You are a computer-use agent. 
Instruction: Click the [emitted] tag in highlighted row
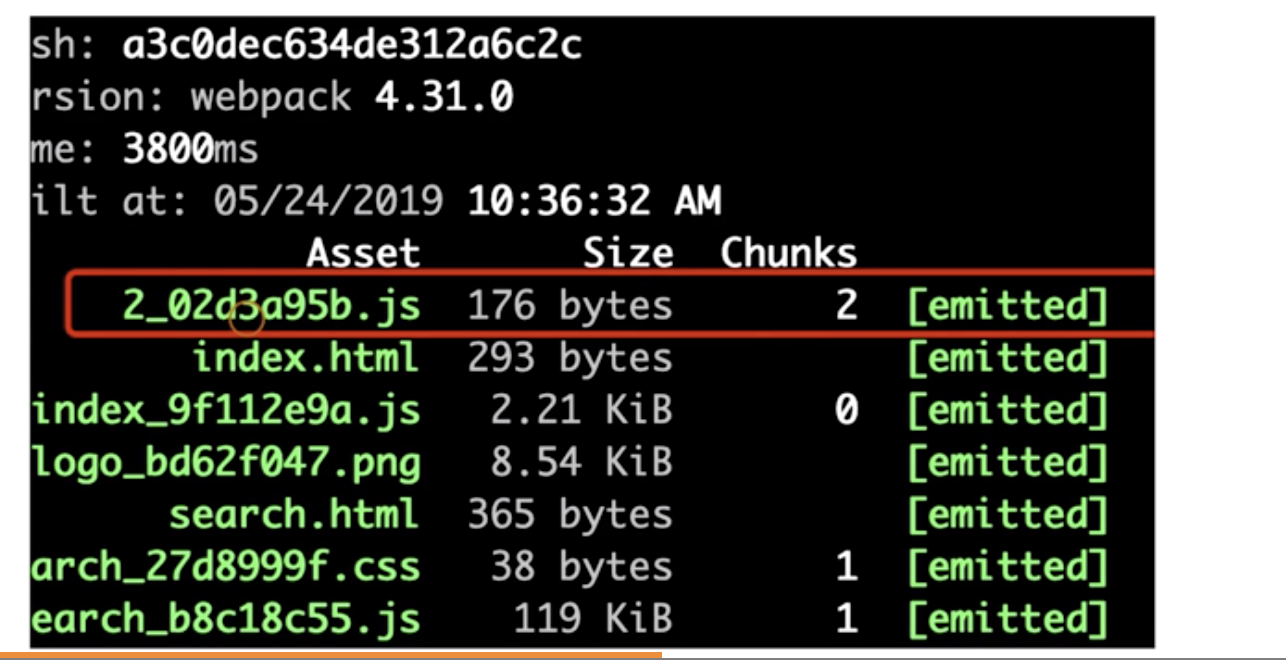point(1007,306)
